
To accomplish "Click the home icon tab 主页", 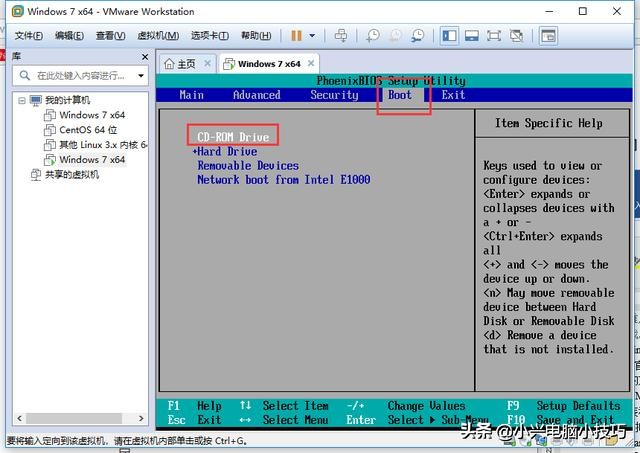I will 180,64.
